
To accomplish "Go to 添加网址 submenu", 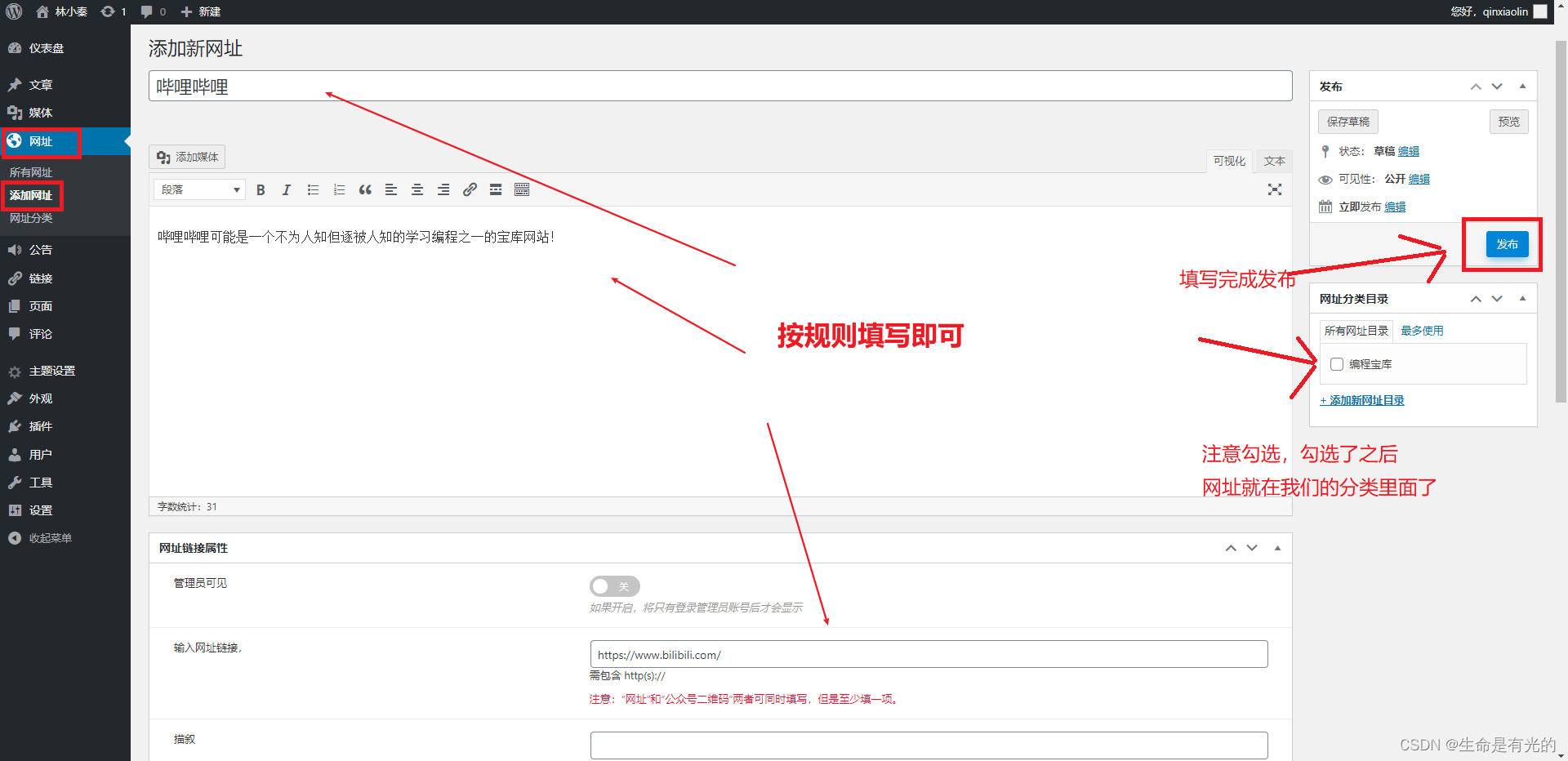I will click(31, 195).
